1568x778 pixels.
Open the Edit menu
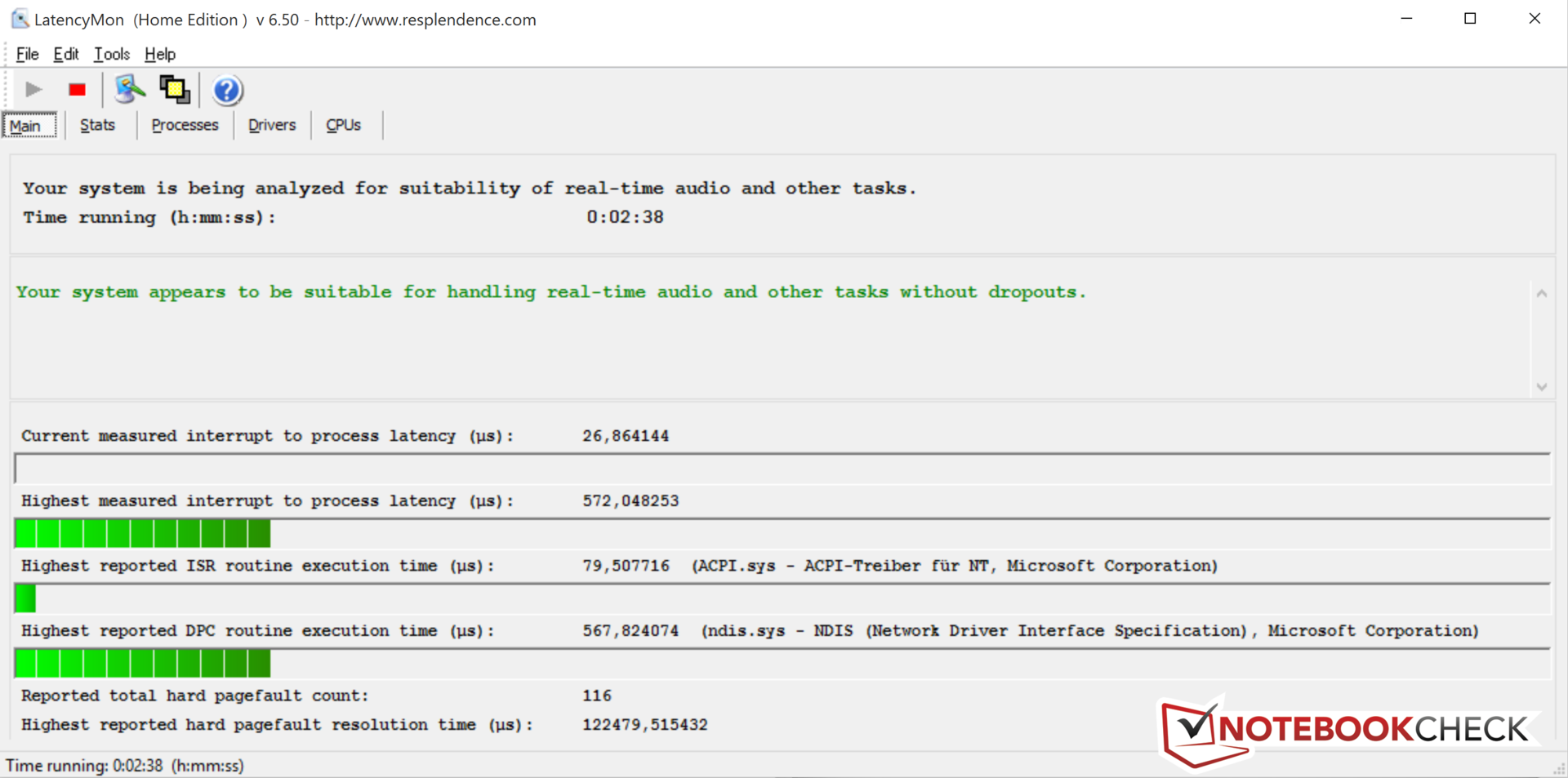[x=65, y=54]
